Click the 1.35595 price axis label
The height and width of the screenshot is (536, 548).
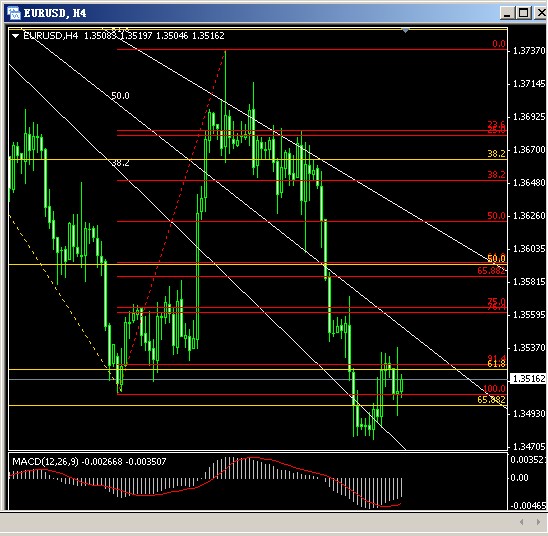pos(529,315)
